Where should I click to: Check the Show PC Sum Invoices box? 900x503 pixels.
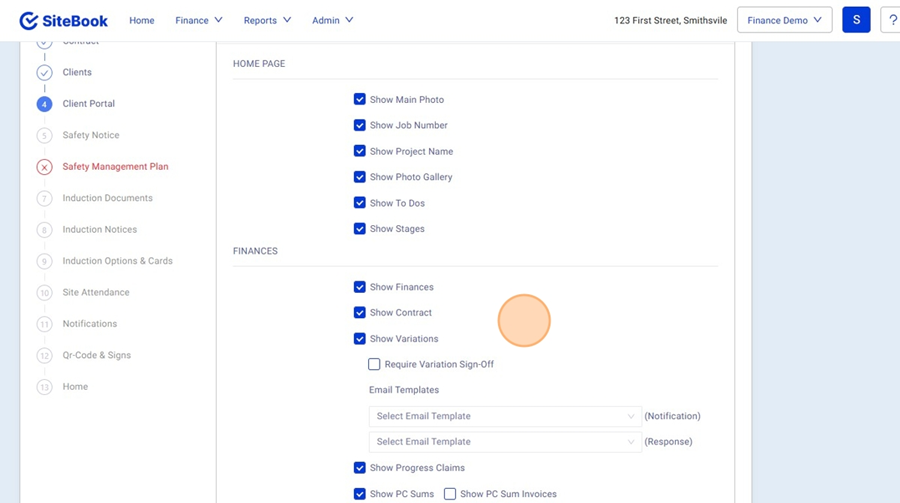click(x=450, y=494)
